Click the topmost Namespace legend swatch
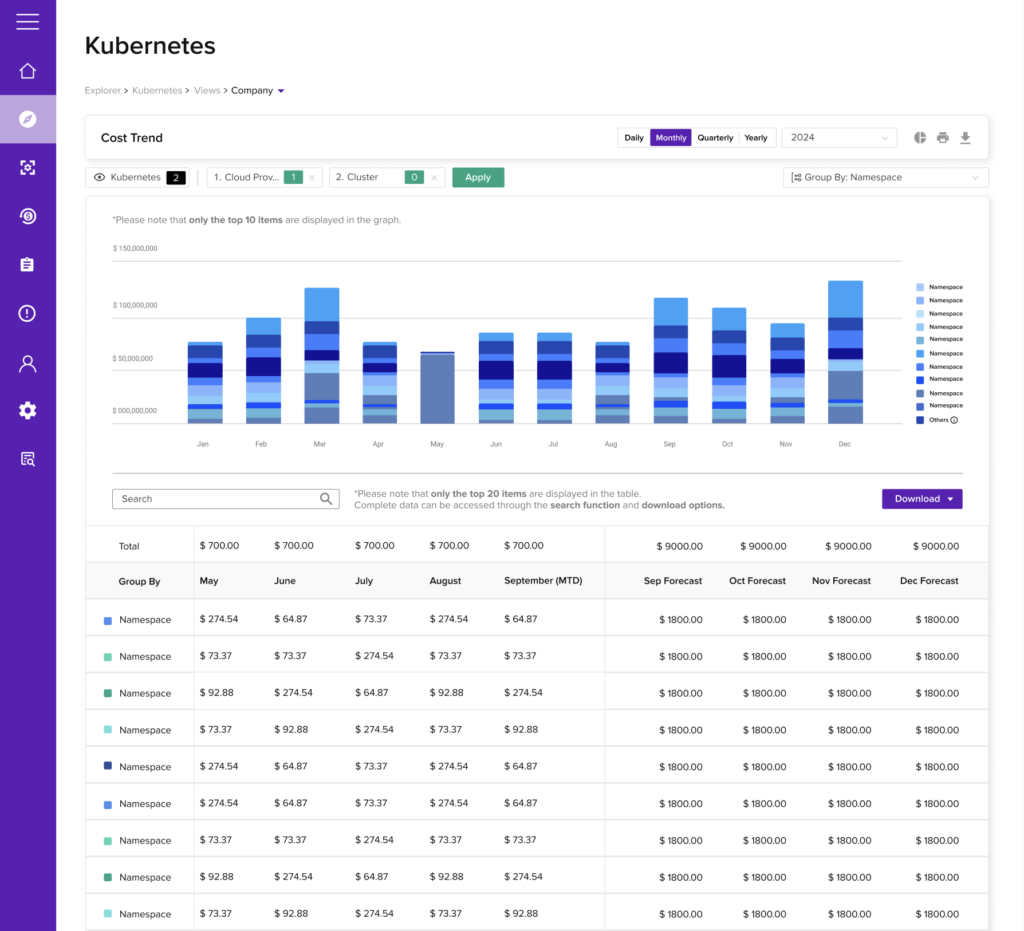The height and width of the screenshot is (931, 1024). 920,287
